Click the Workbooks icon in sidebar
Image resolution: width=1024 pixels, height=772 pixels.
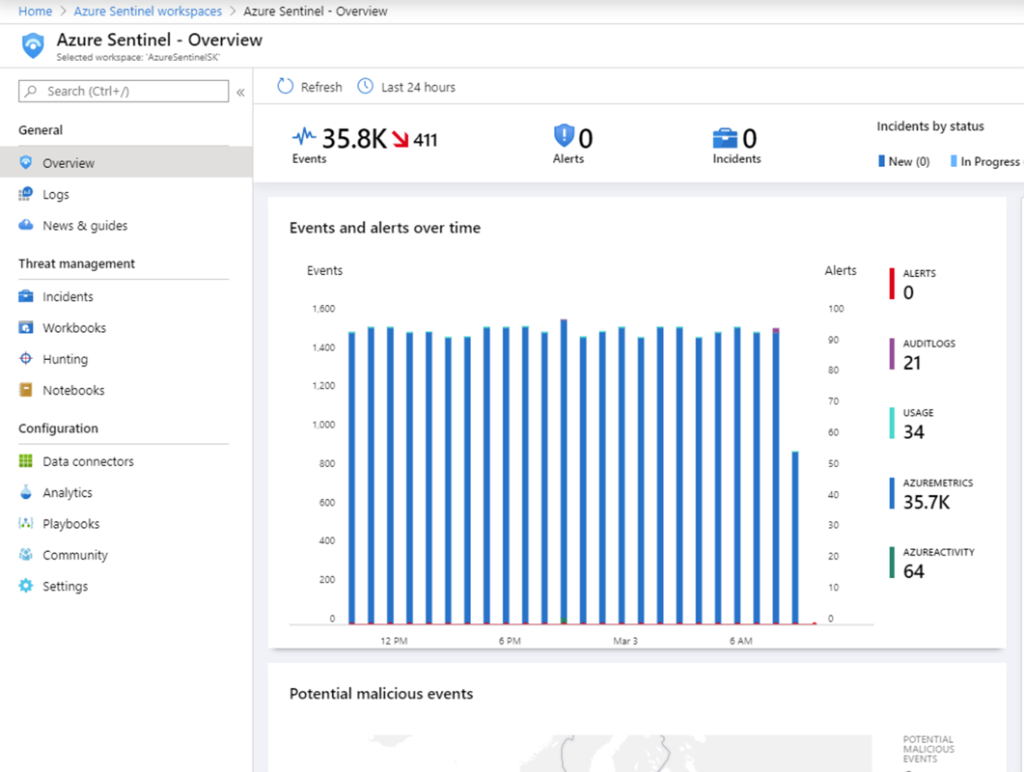[25, 327]
